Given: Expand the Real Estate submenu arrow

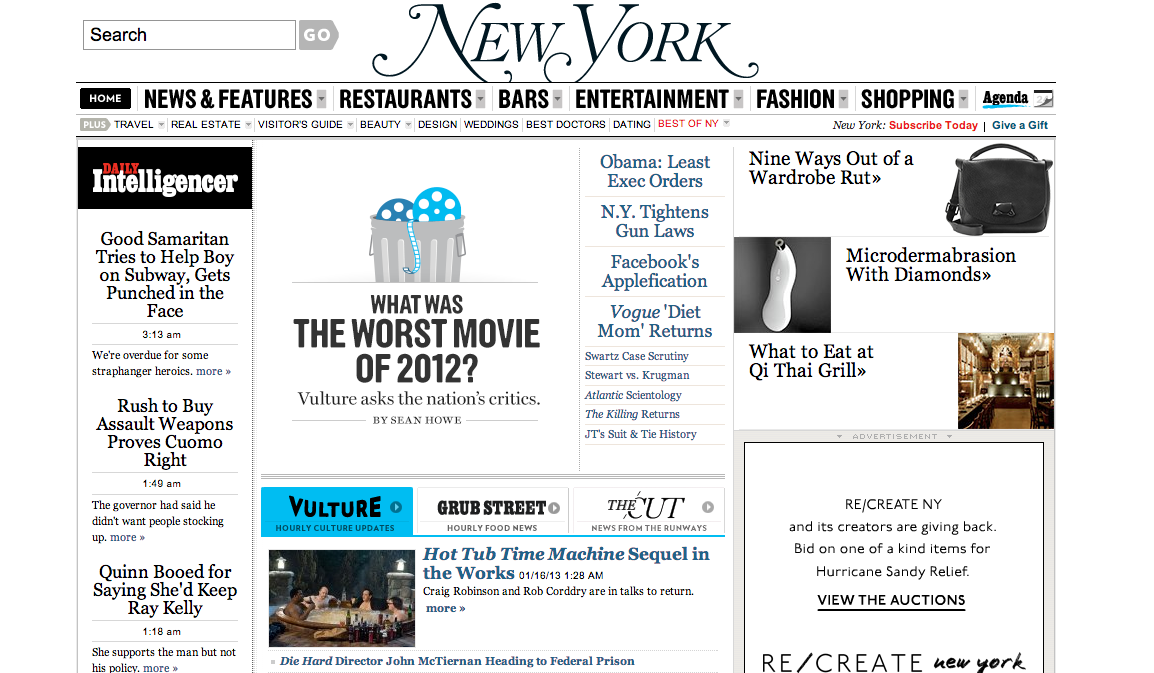Looking at the screenshot, I should click(247, 125).
